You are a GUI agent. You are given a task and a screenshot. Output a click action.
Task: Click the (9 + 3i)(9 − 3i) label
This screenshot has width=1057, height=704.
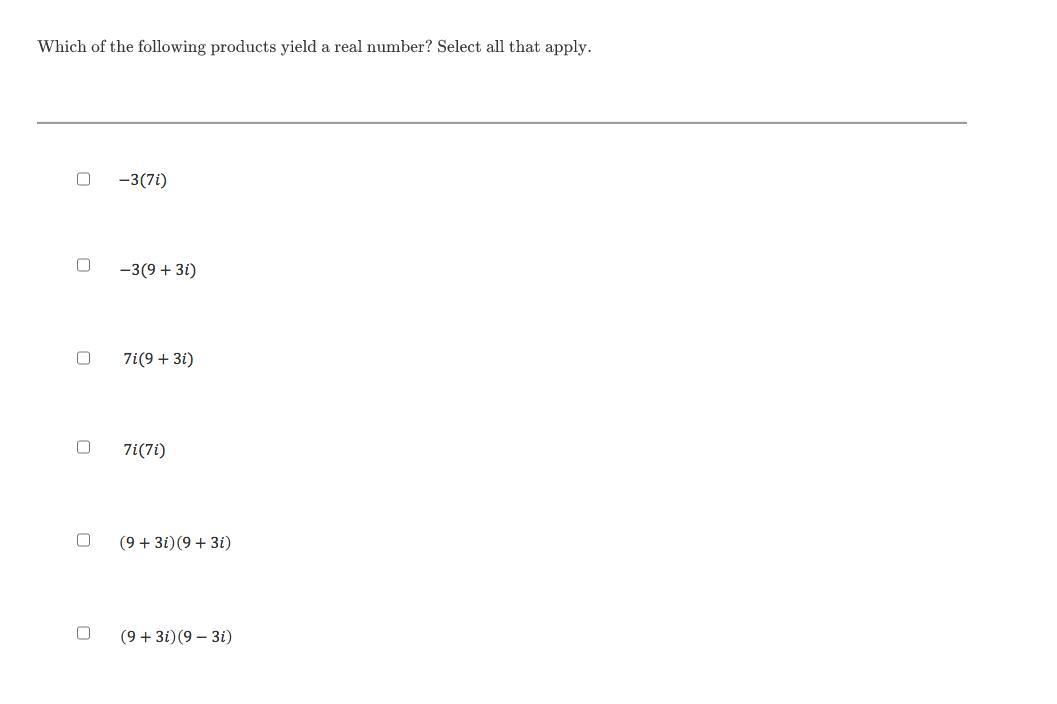coord(176,637)
